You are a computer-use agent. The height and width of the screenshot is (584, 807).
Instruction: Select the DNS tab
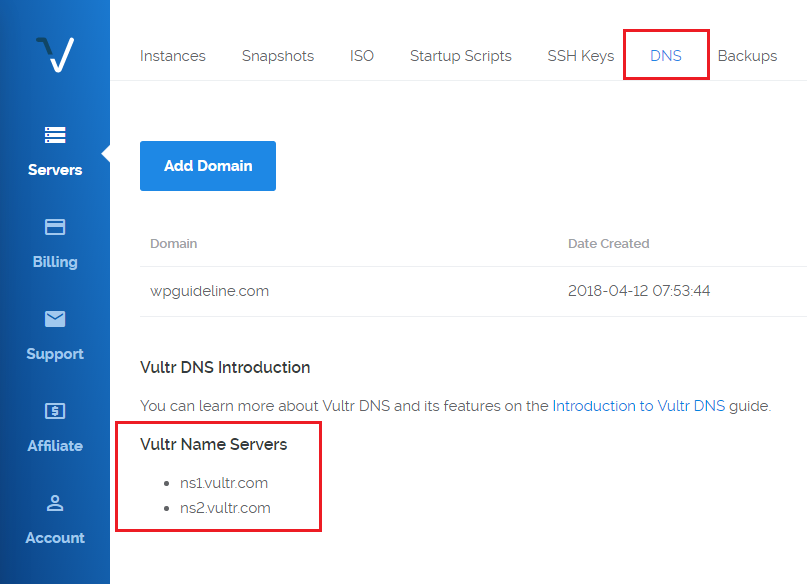coord(666,56)
